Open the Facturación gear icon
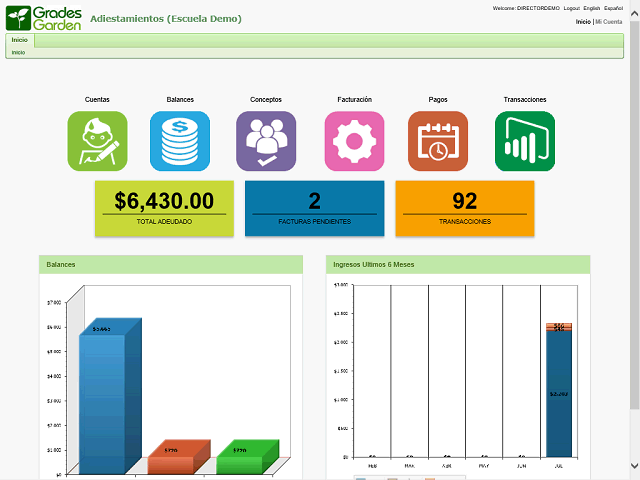The height and width of the screenshot is (480, 640). coord(354,141)
